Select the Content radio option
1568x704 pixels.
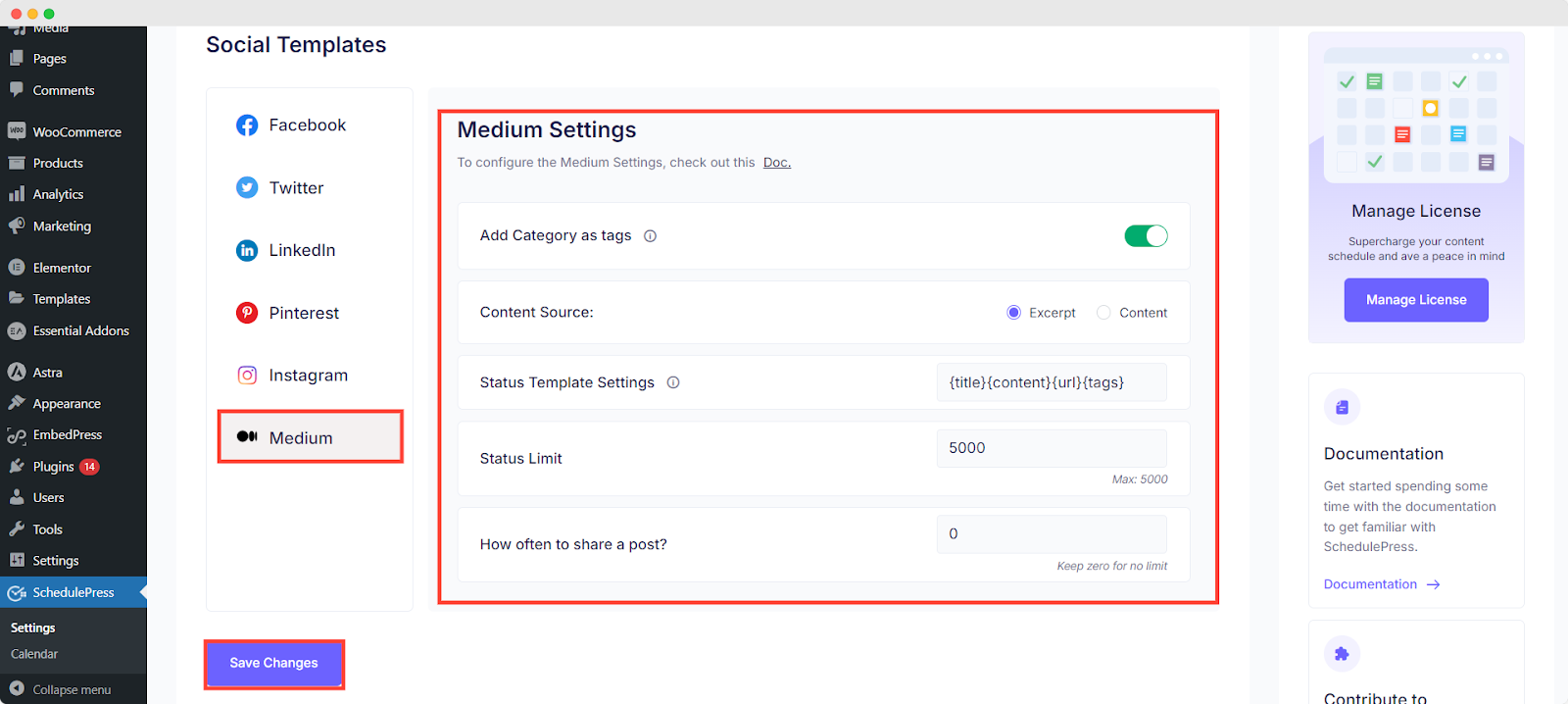tap(1103, 313)
